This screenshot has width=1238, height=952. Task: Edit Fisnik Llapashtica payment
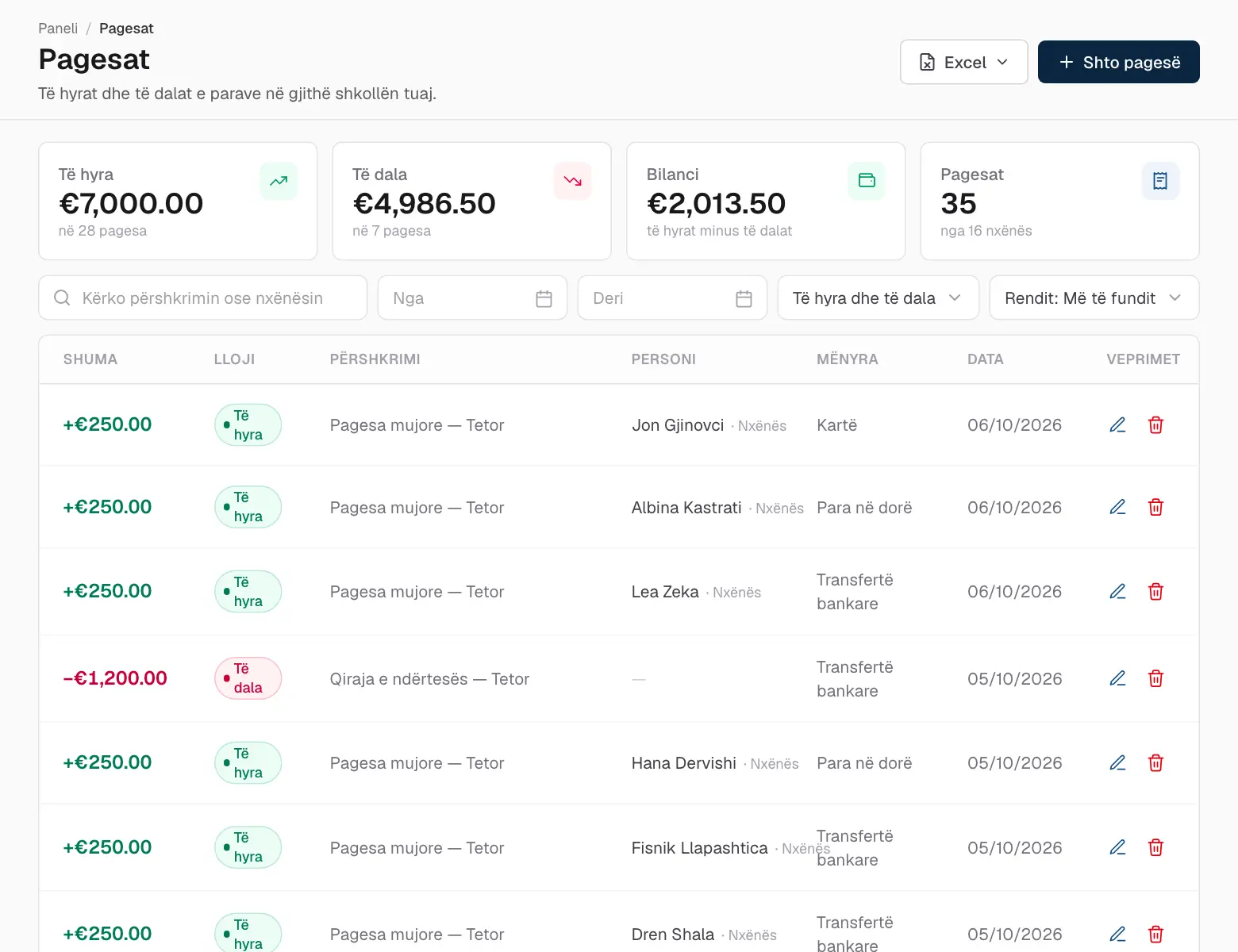coord(1117,848)
